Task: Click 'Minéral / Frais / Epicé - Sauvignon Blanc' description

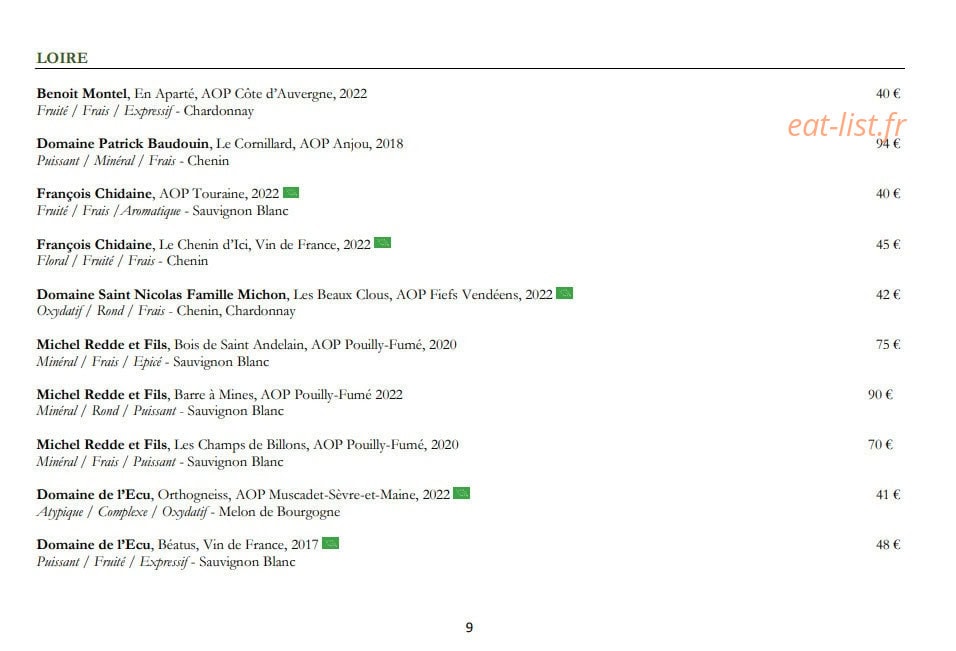Action: (152, 362)
